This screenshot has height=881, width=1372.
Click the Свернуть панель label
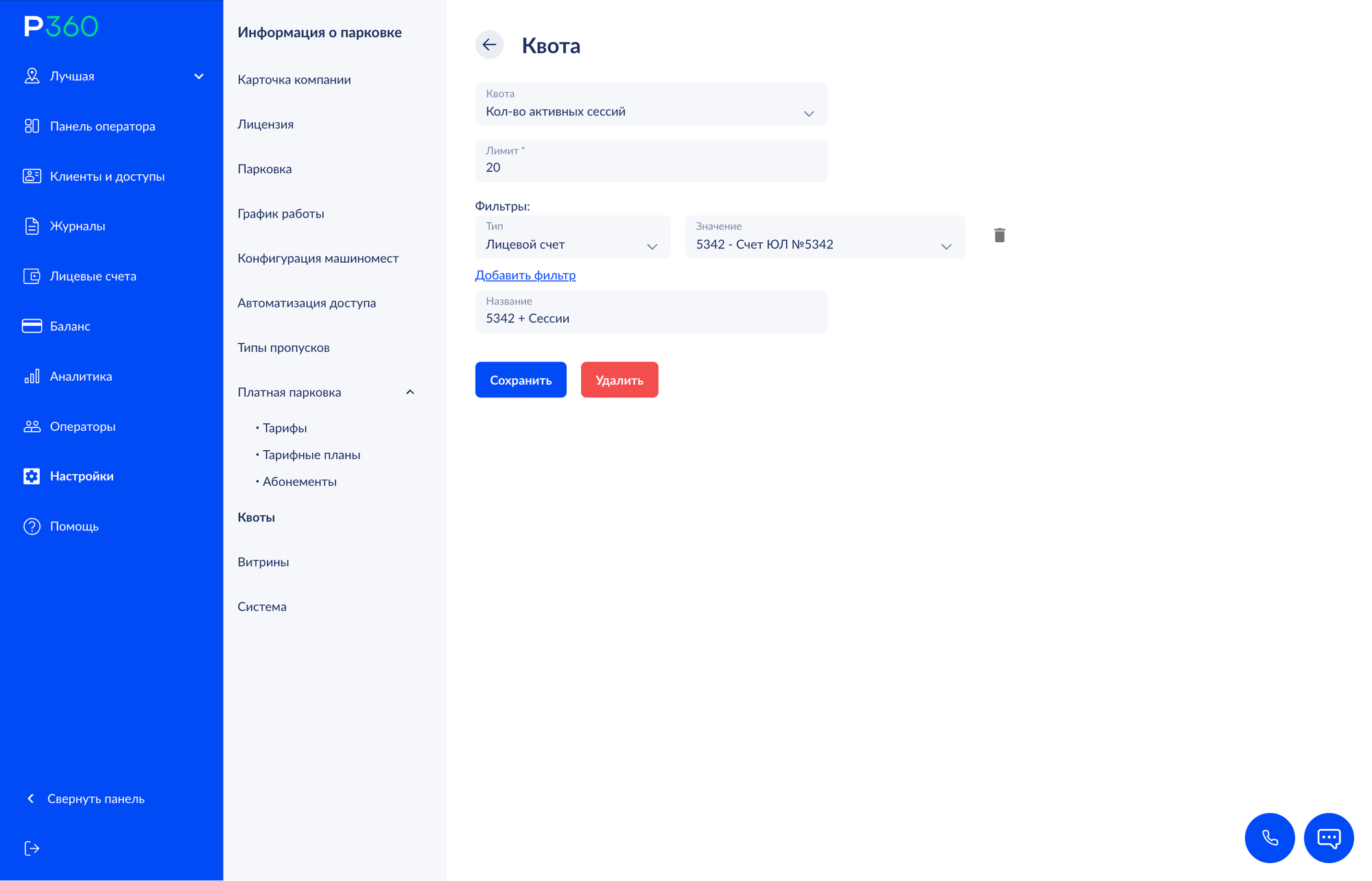click(96, 799)
